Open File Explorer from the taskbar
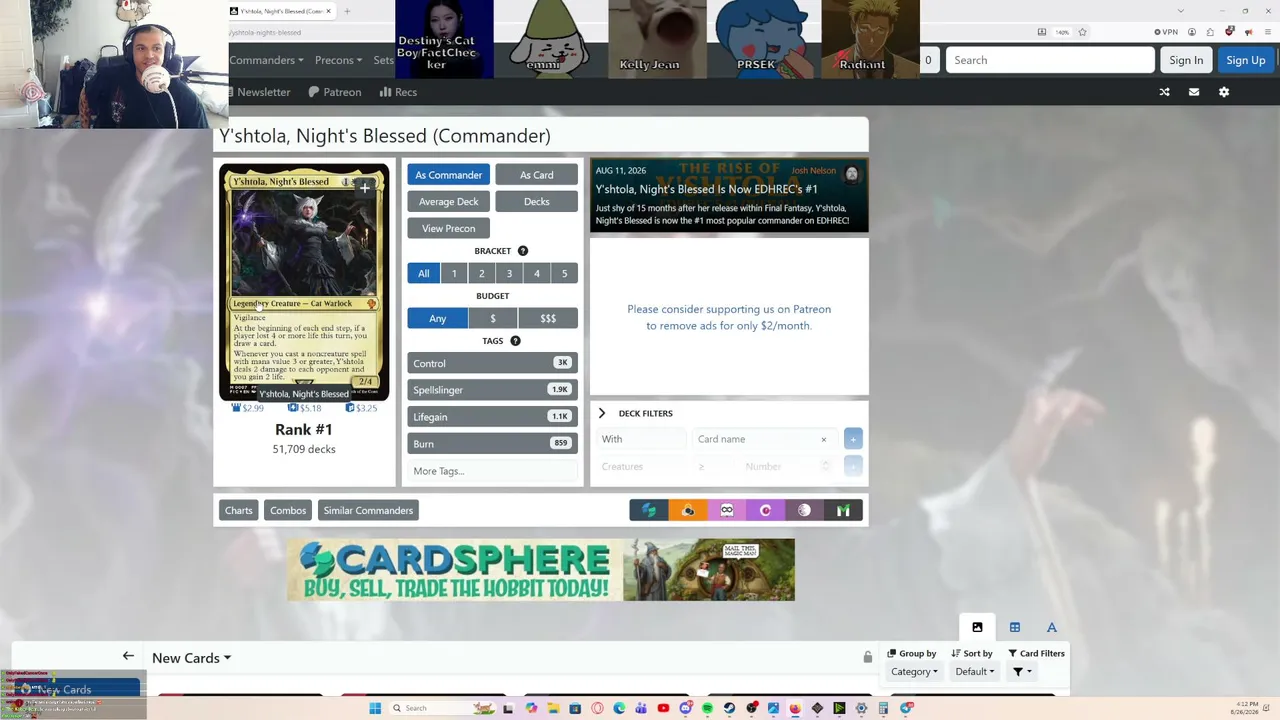Viewport: 1280px width, 720px height. (x=553, y=708)
